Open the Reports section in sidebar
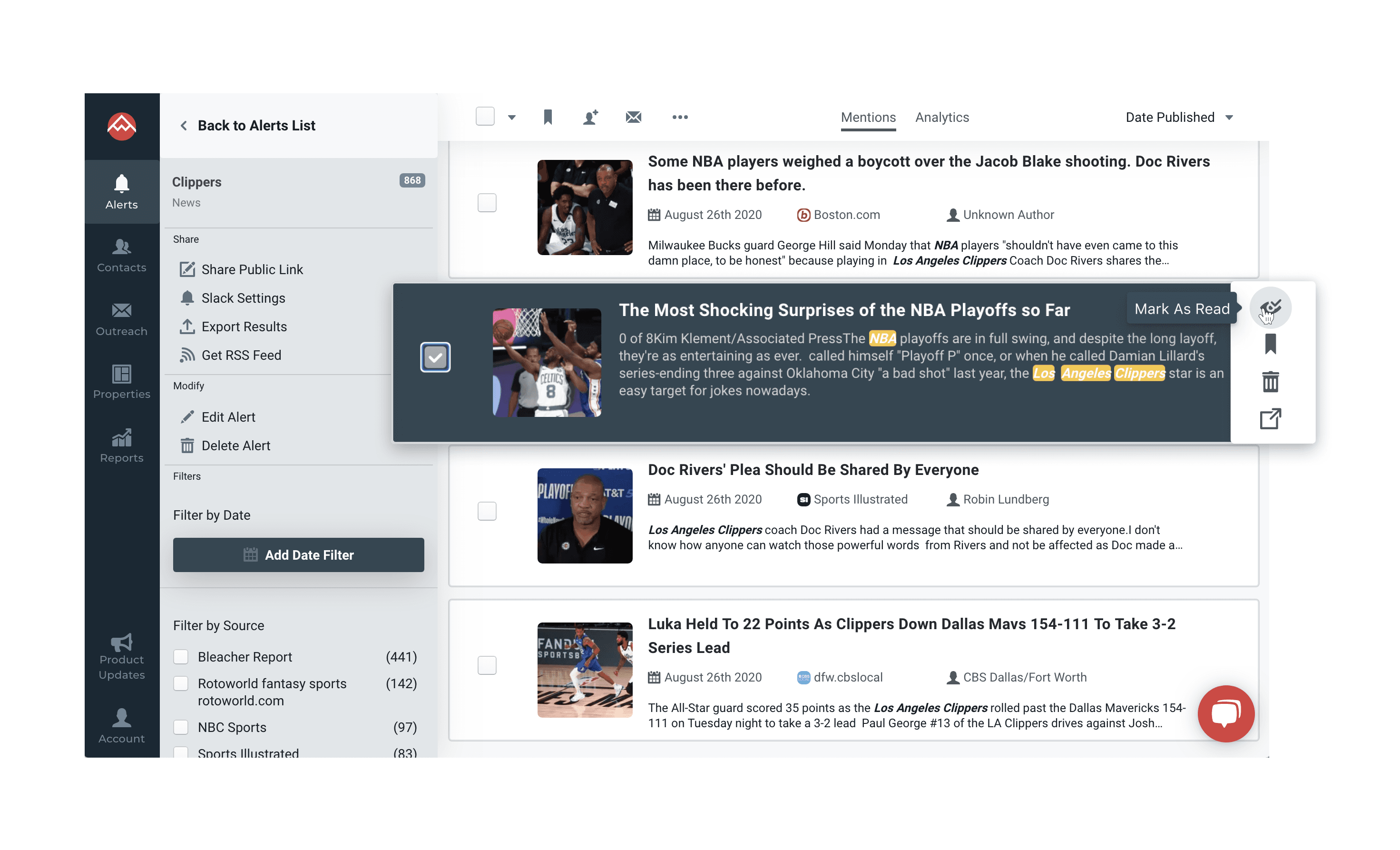 (x=122, y=446)
